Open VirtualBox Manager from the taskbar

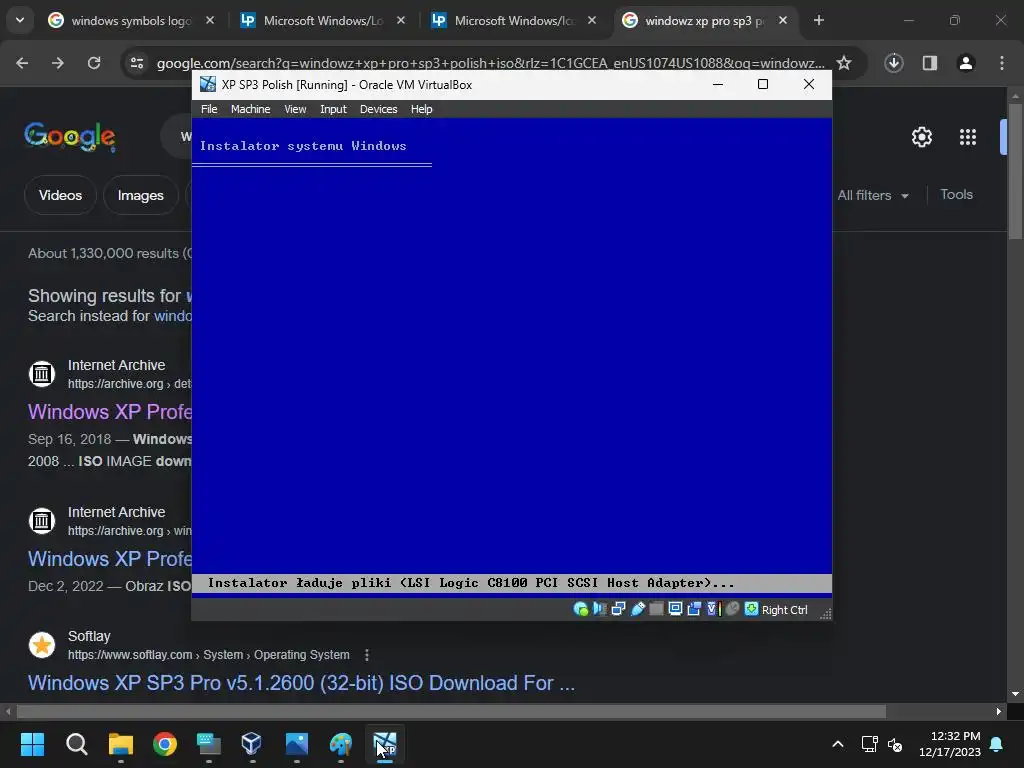(251, 743)
